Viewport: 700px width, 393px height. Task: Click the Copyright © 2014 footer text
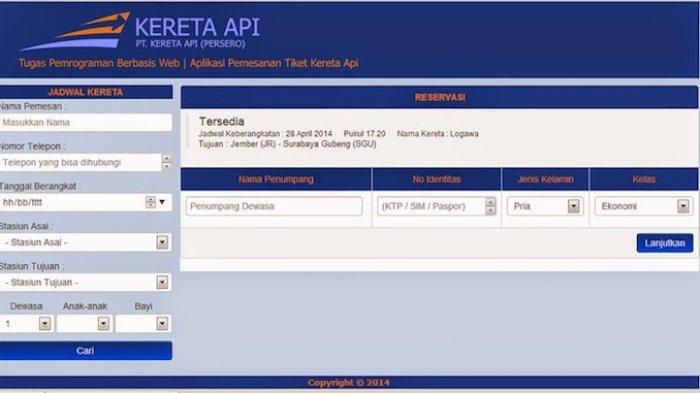coord(348,383)
